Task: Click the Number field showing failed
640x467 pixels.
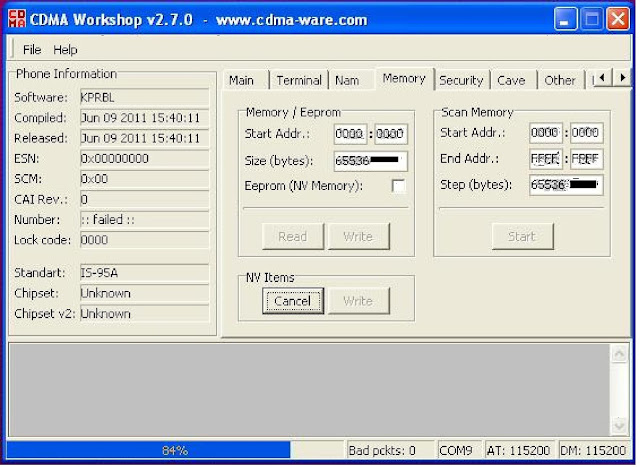Action: tap(144, 220)
